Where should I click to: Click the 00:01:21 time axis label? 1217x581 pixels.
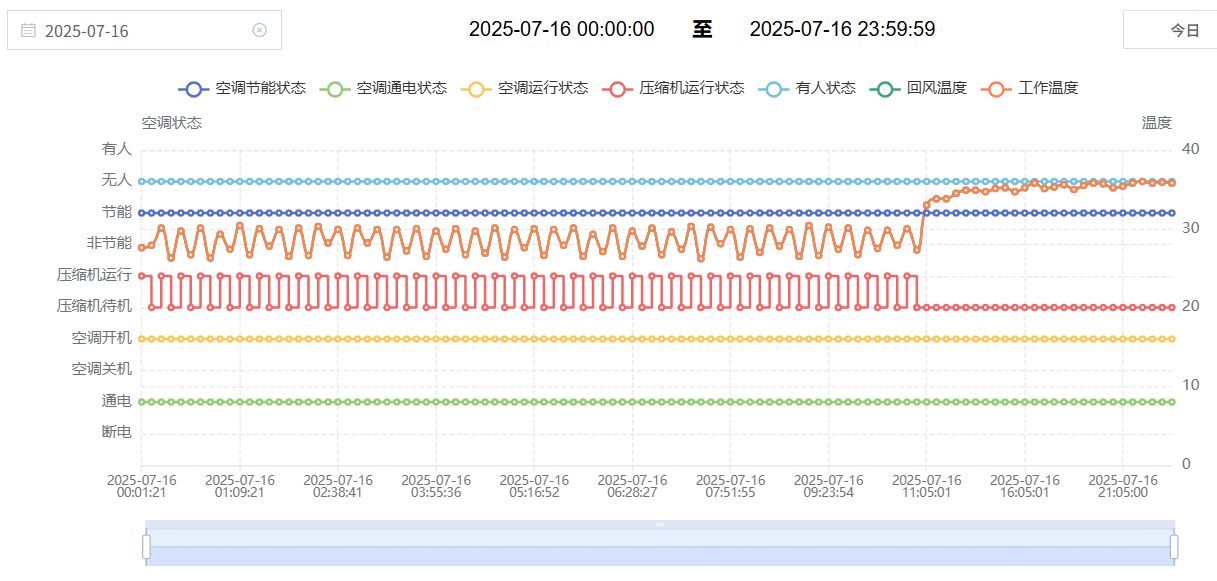click(x=141, y=486)
